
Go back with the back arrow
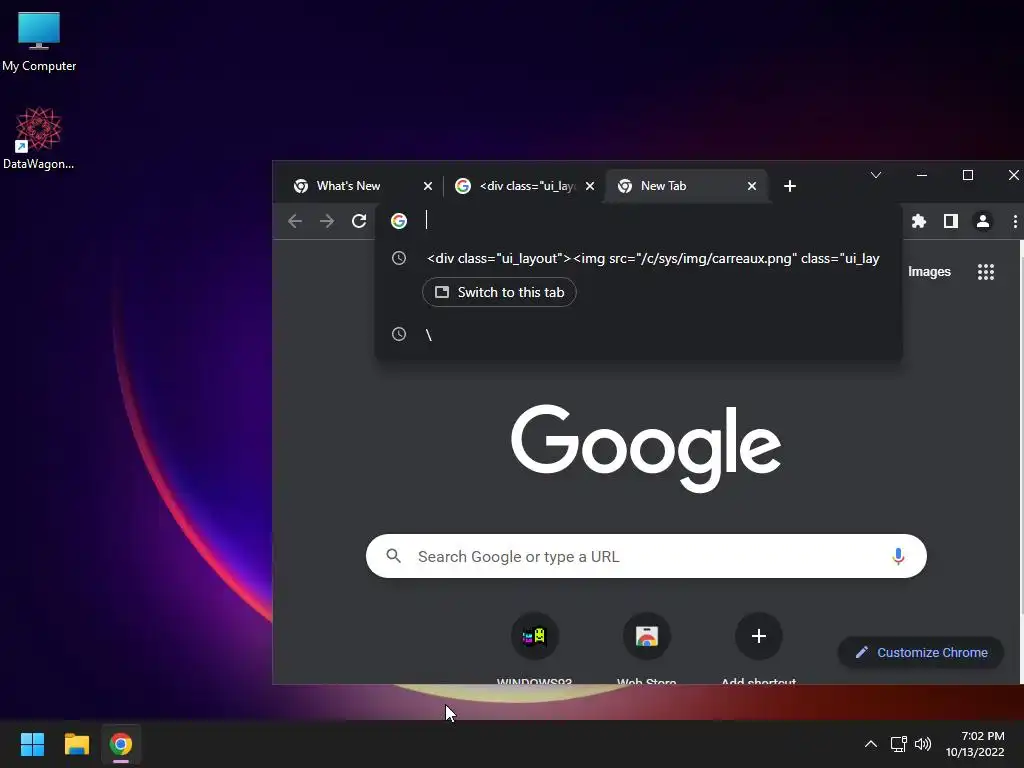(295, 221)
